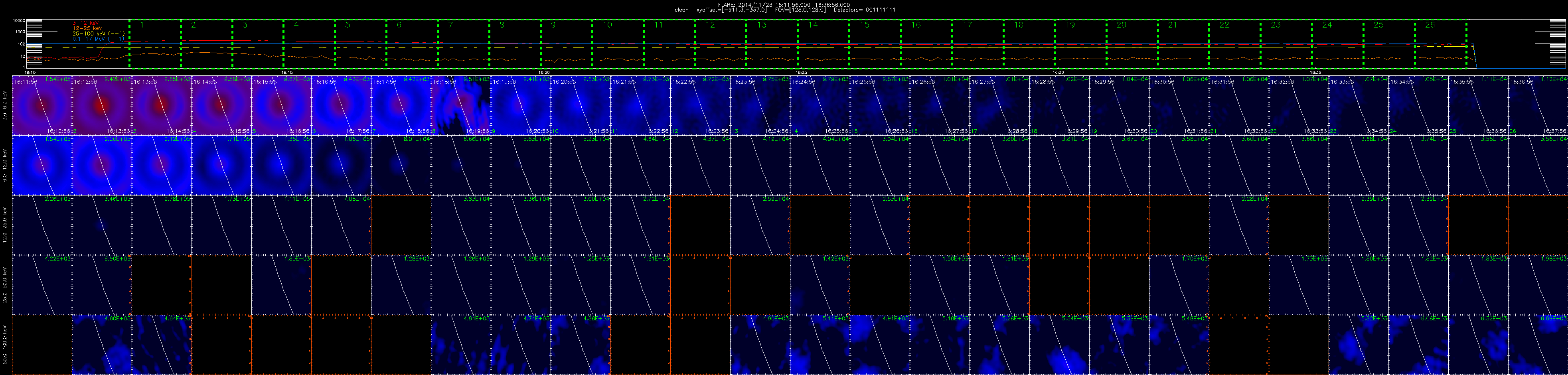This screenshot has width=1568, height=375.
Task: Click the 9.42E+03 value in the 16:12:56 image
Action: point(117,80)
